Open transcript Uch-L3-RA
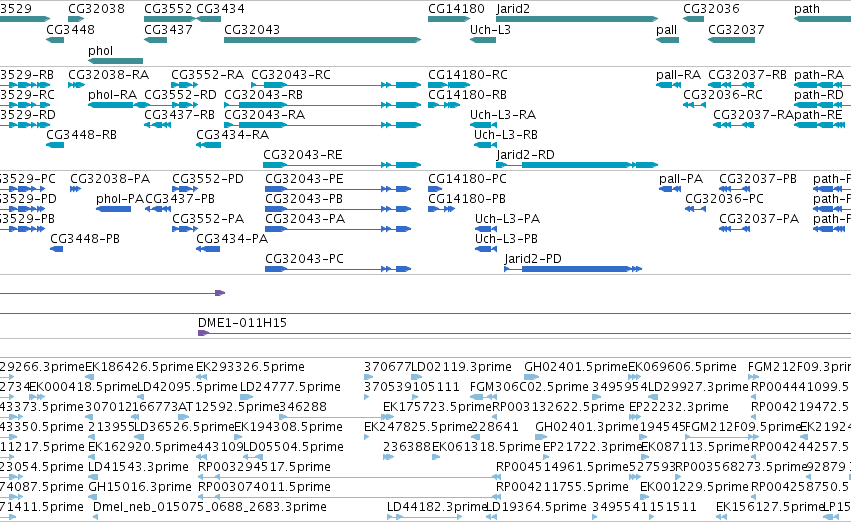Screen dimensions: 851x522 [503, 114]
